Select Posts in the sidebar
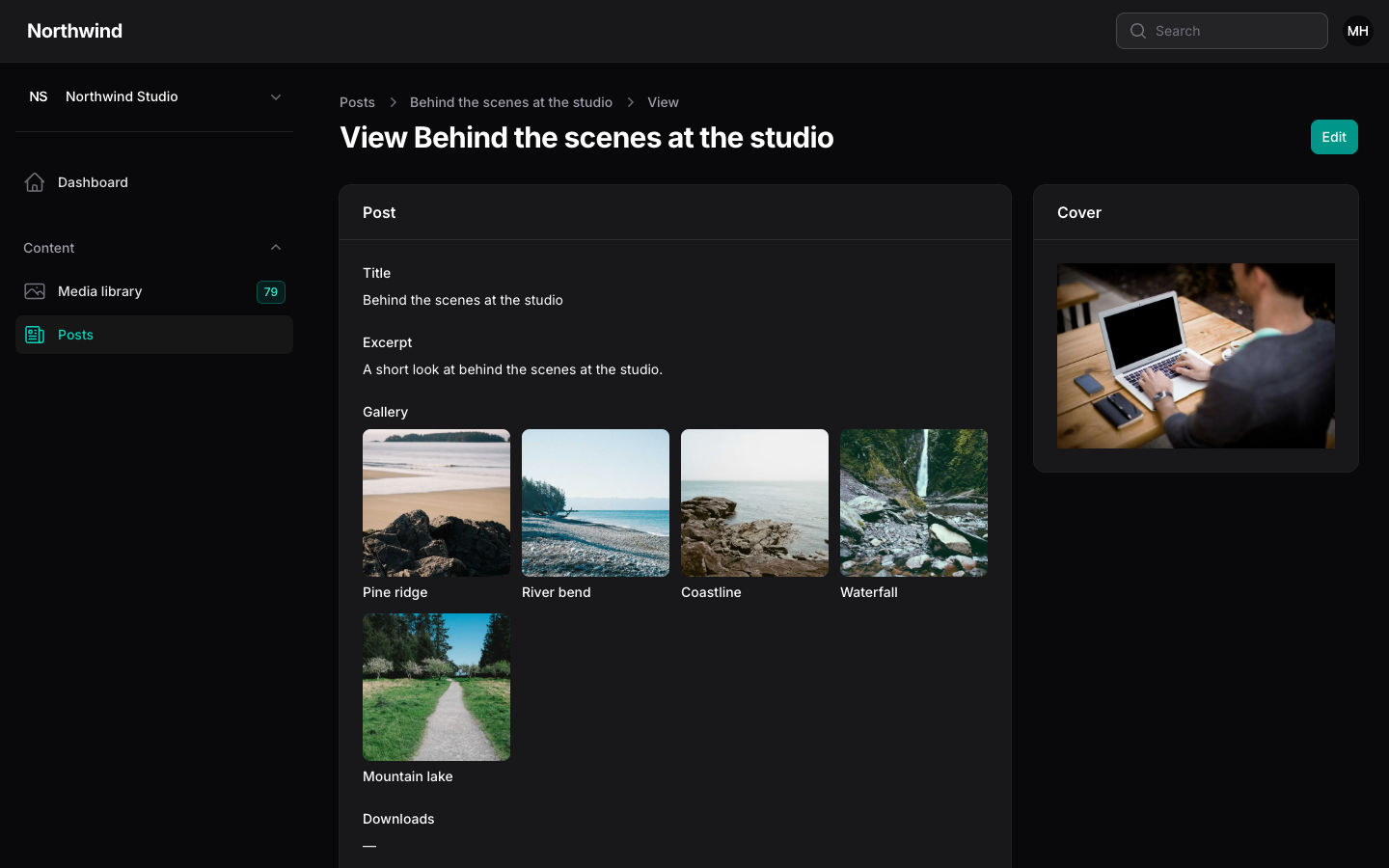 [x=154, y=335]
